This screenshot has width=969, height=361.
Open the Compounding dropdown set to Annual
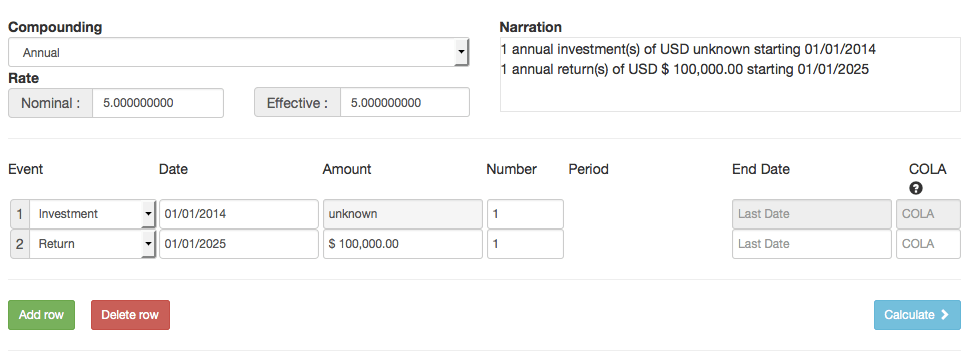coord(239,53)
